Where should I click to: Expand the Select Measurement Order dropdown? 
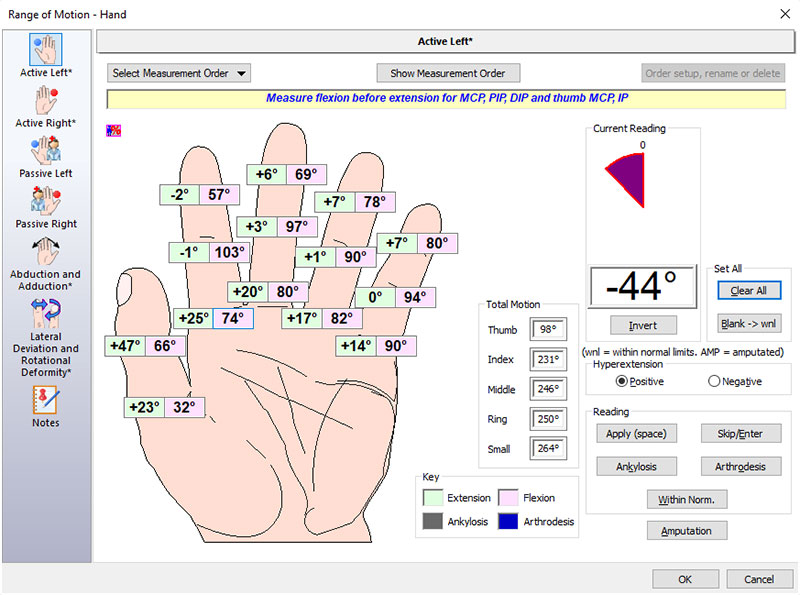[x=179, y=73]
